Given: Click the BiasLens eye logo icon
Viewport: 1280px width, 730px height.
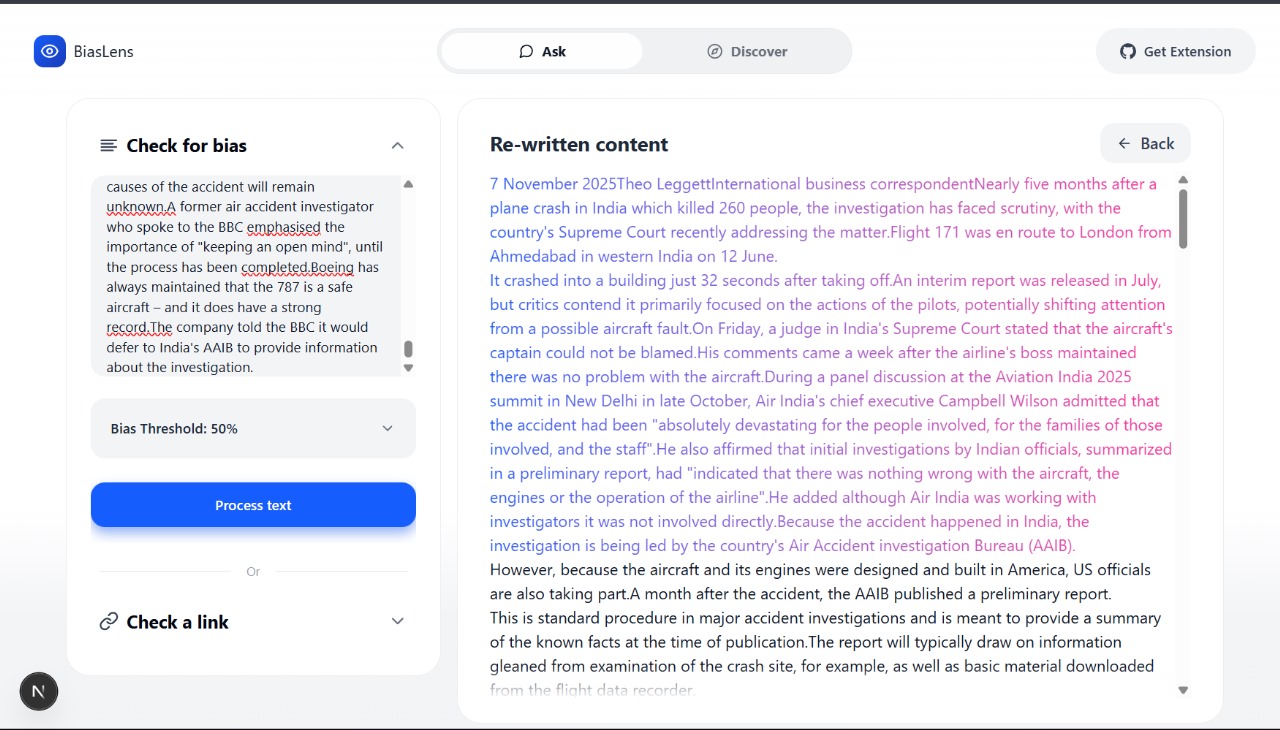Looking at the screenshot, I should pos(49,51).
